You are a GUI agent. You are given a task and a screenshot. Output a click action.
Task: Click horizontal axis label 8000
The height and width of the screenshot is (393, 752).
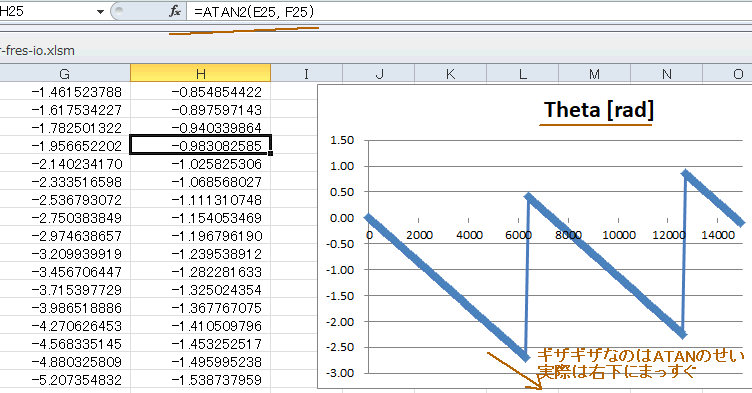tap(568, 235)
